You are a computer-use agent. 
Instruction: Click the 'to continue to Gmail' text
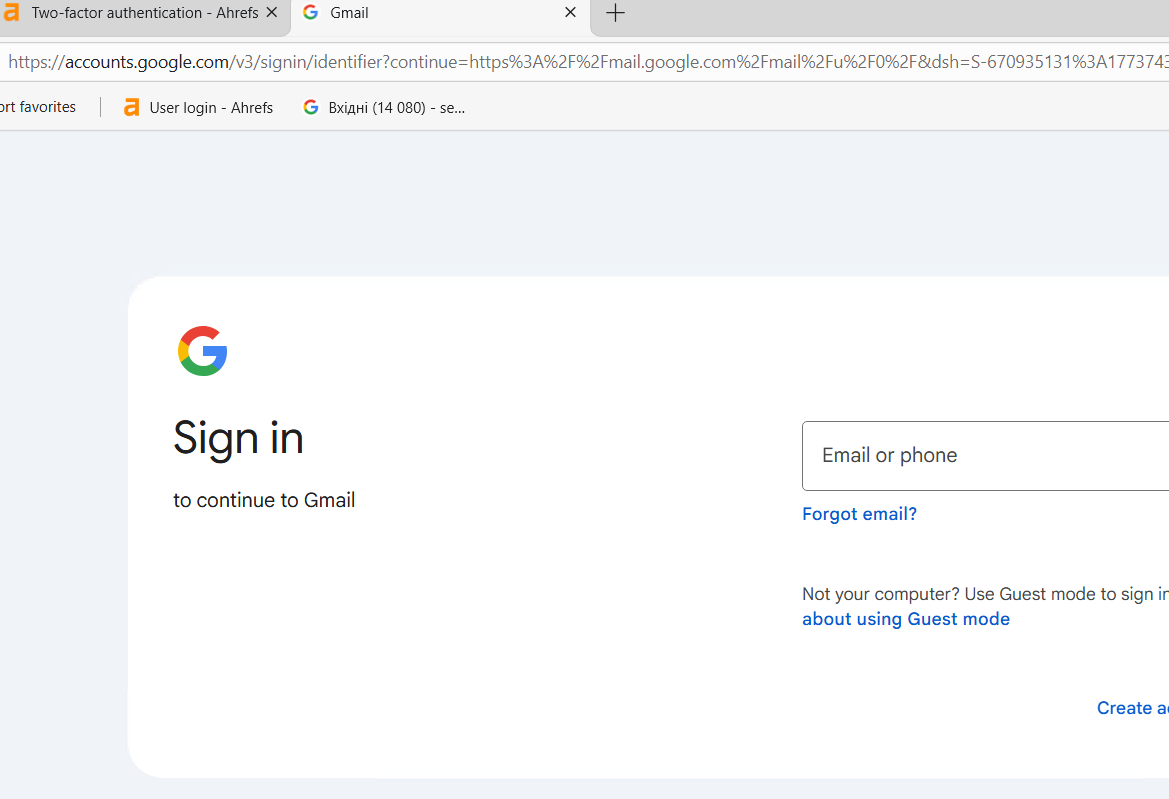(x=264, y=500)
